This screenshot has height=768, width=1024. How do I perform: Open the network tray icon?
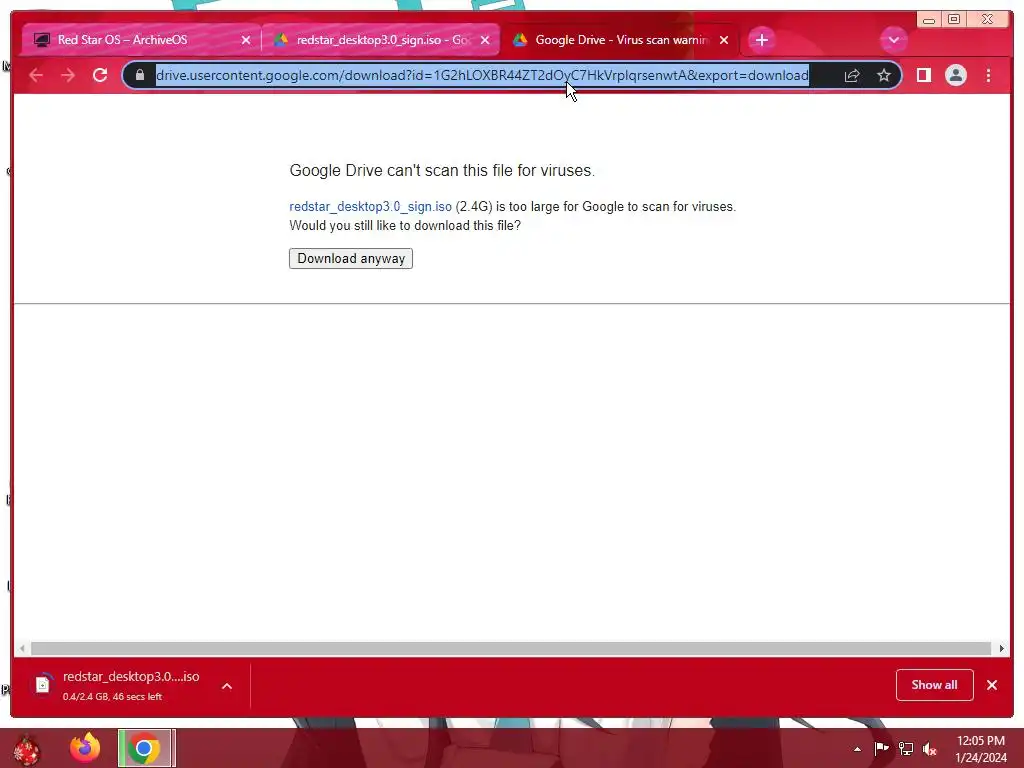click(906, 748)
